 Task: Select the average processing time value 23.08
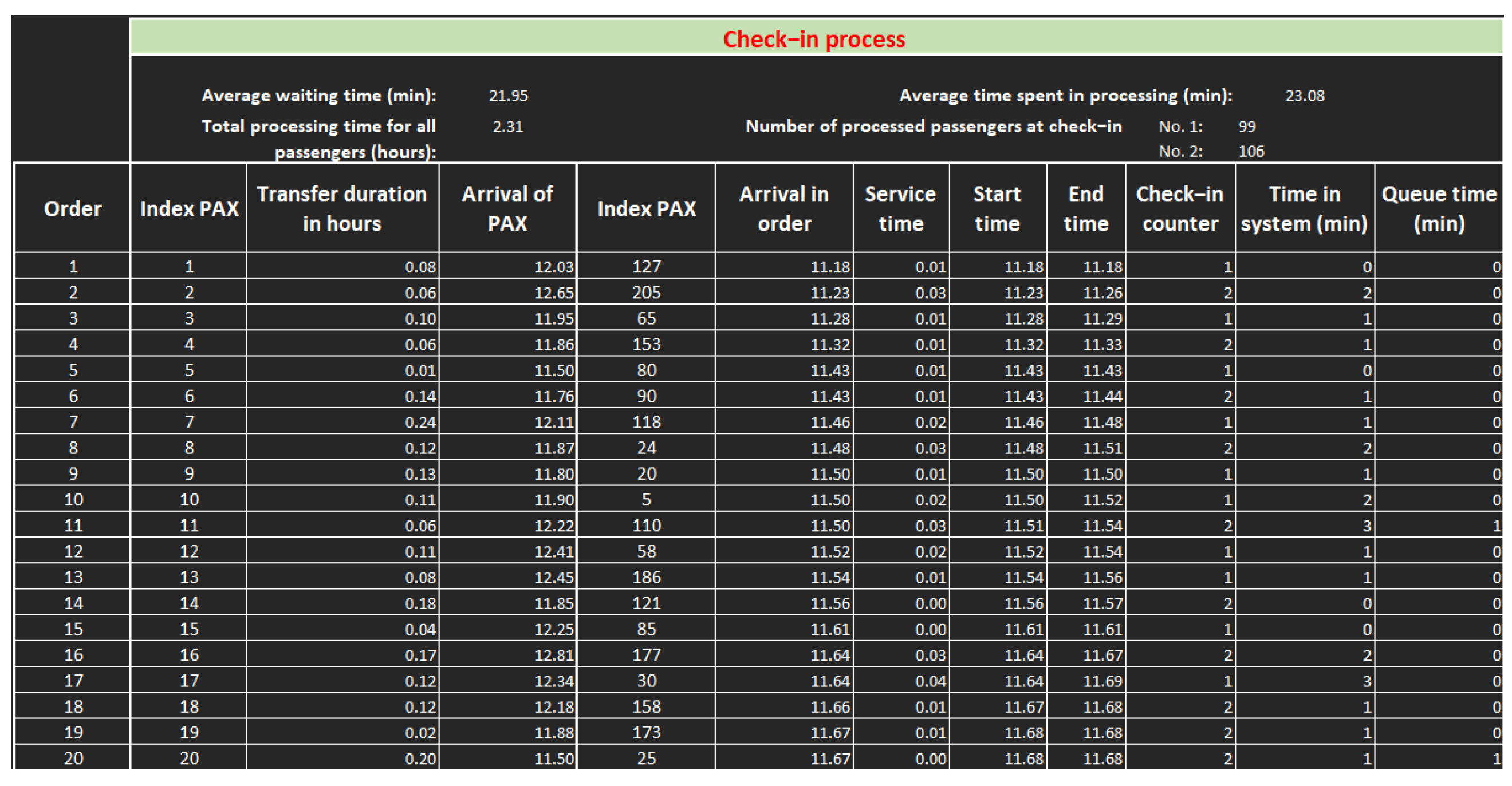(1304, 96)
